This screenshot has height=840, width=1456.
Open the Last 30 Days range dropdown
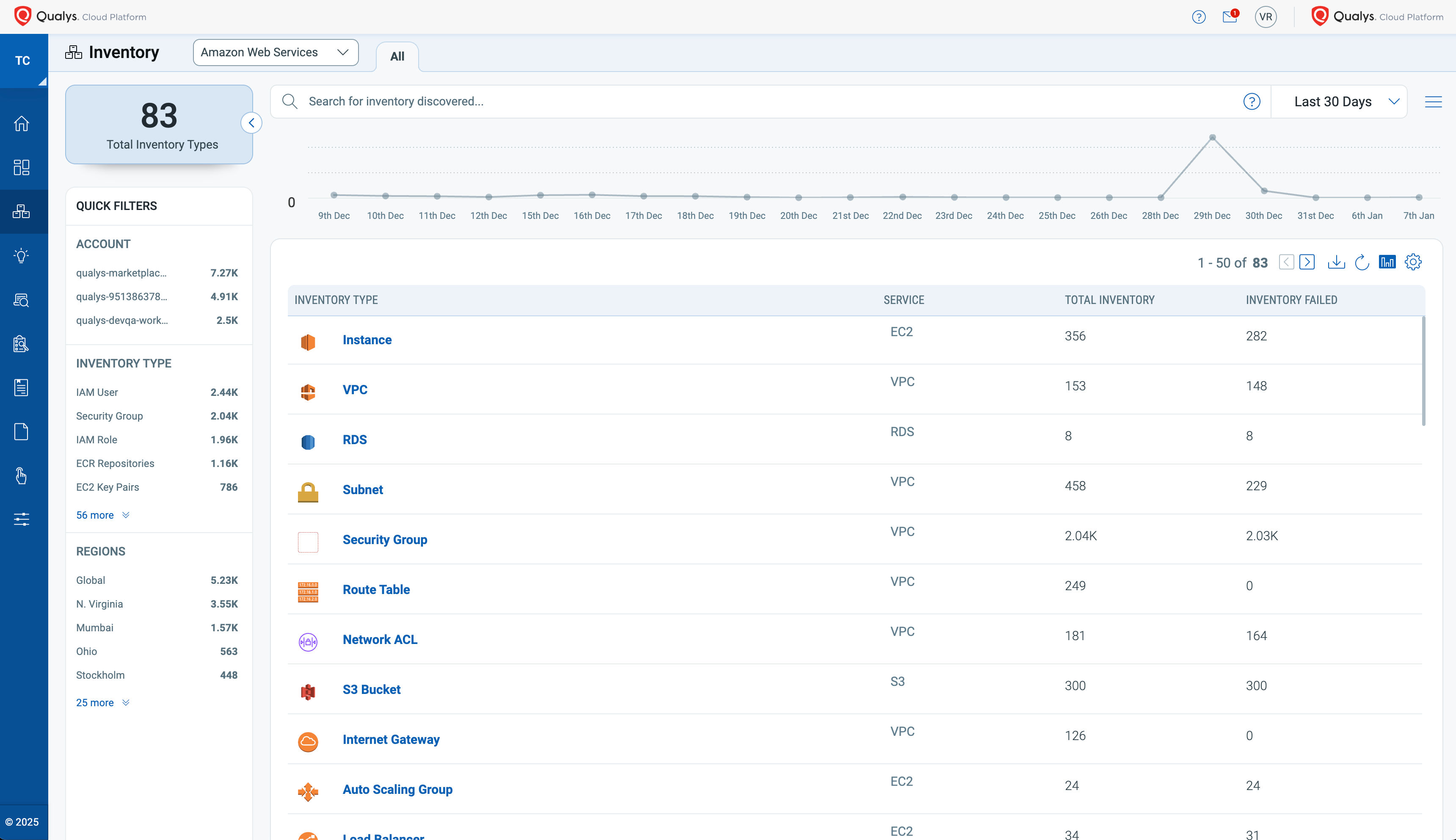click(x=1339, y=102)
